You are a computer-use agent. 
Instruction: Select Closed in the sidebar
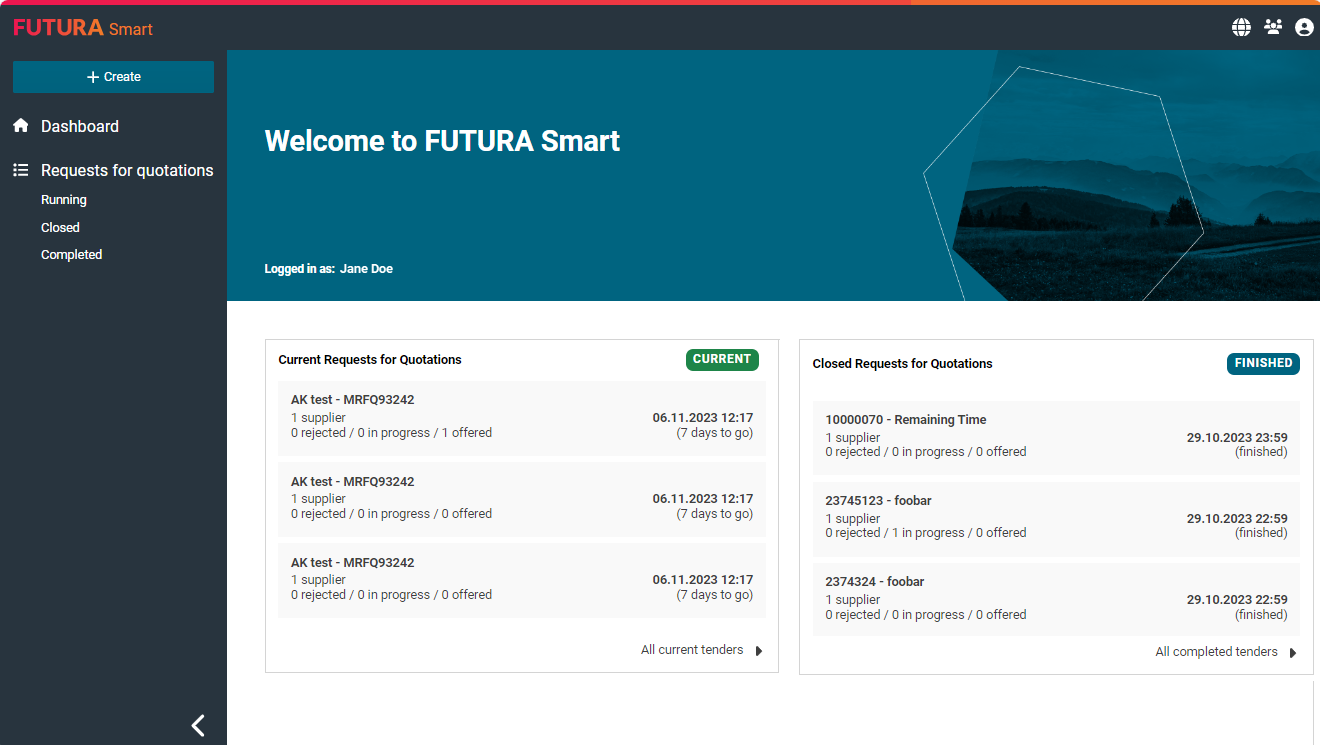60,228
